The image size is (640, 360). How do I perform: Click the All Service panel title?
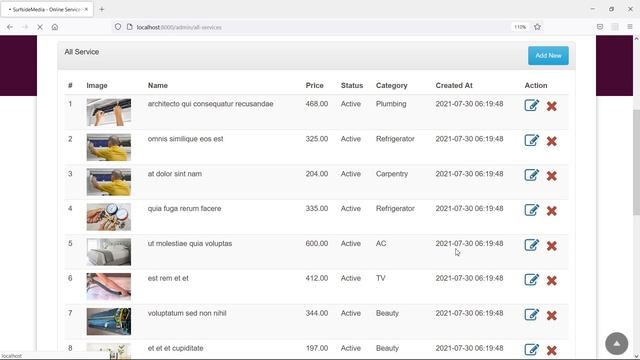click(x=82, y=52)
